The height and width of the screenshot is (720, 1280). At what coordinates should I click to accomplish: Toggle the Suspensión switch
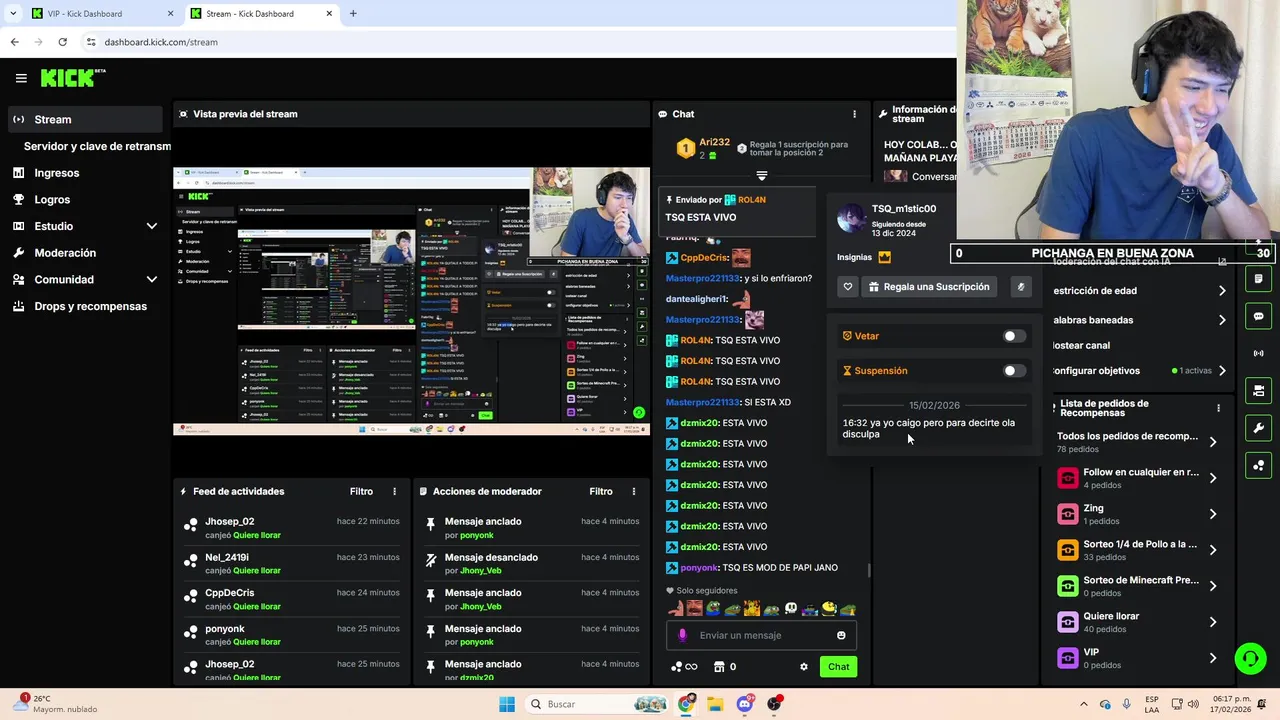click(x=1014, y=371)
